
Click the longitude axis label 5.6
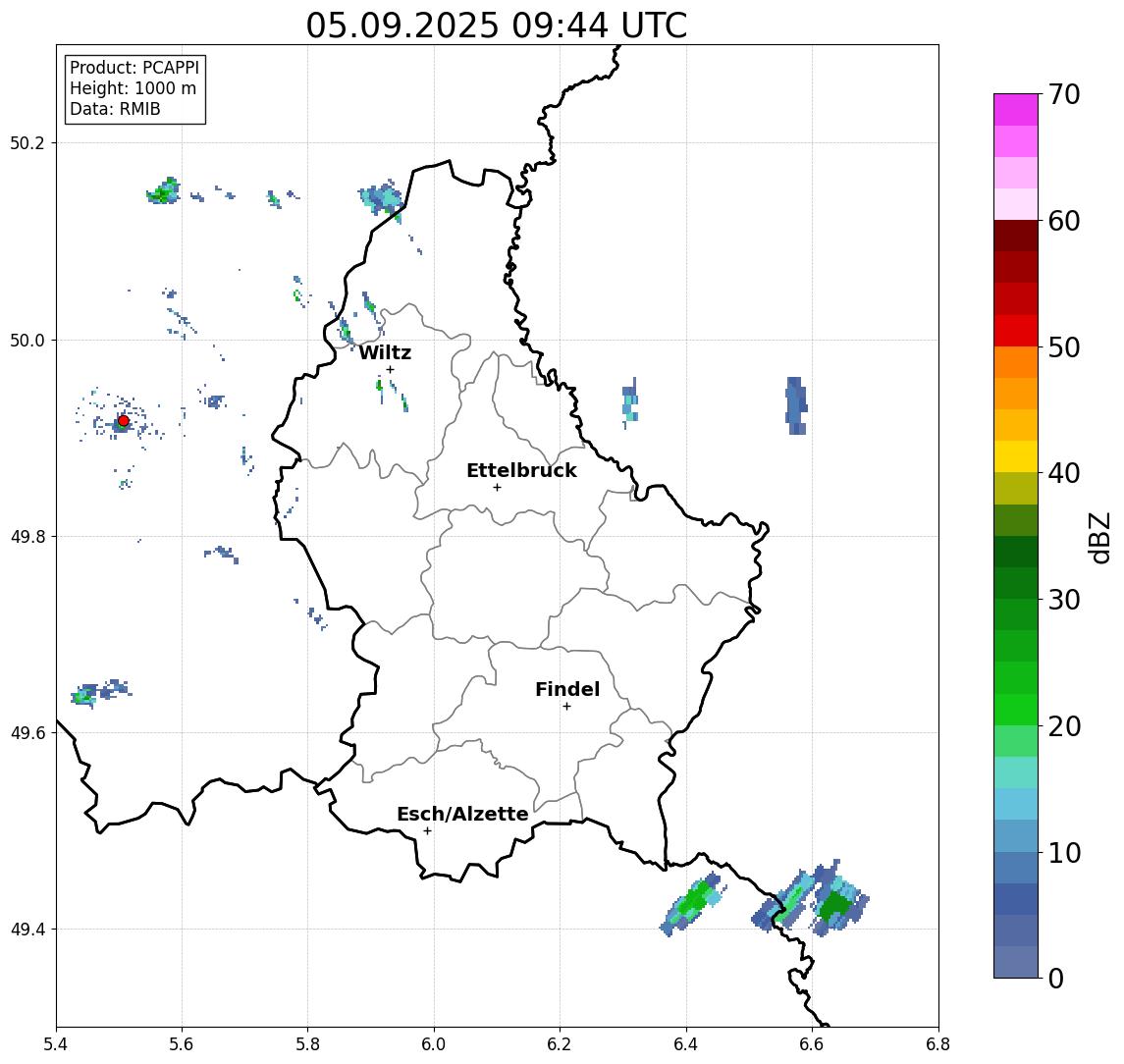[x=182, y=1044]
